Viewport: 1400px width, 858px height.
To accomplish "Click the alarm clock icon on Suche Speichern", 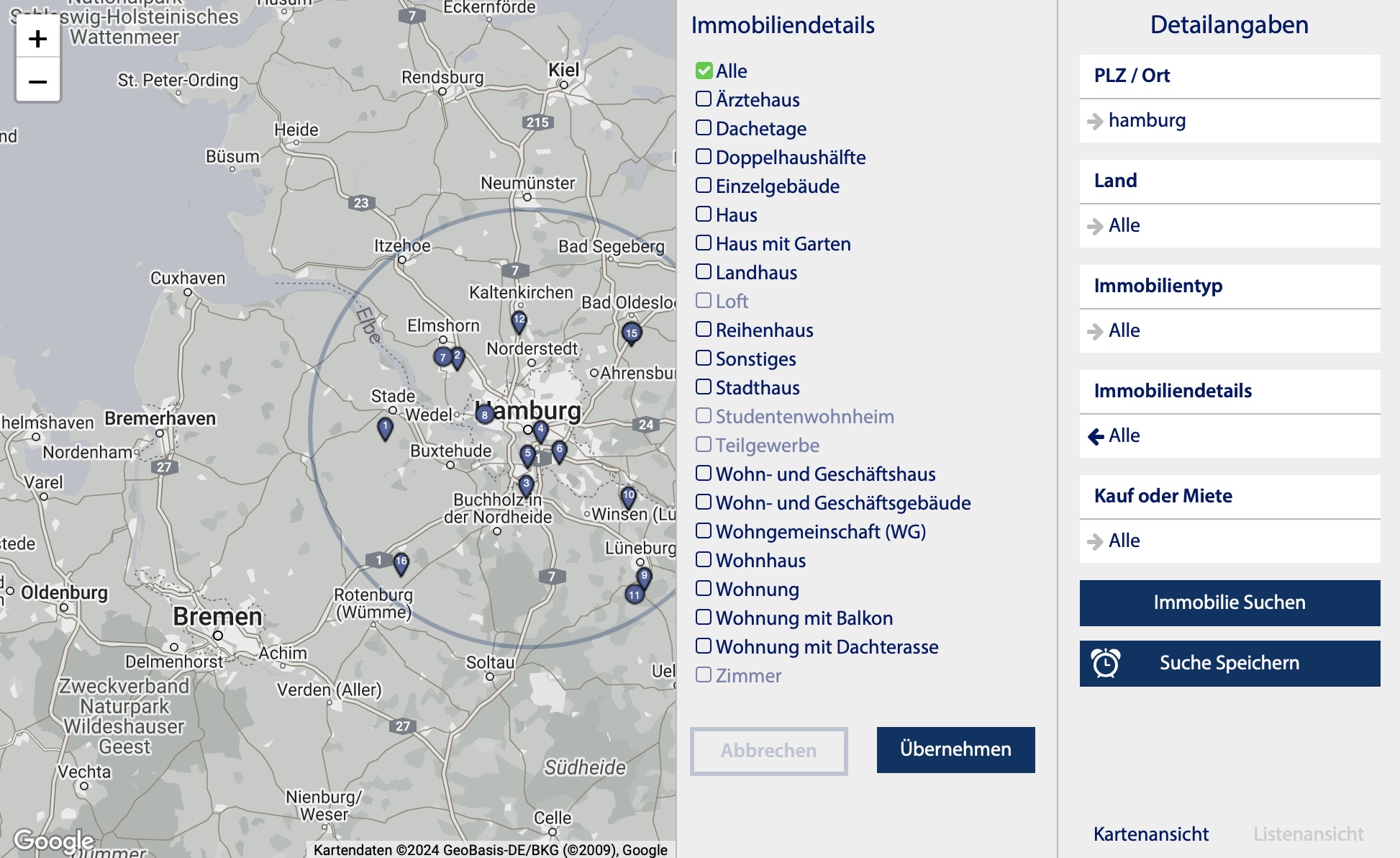I will click(x=1106, y=663).
